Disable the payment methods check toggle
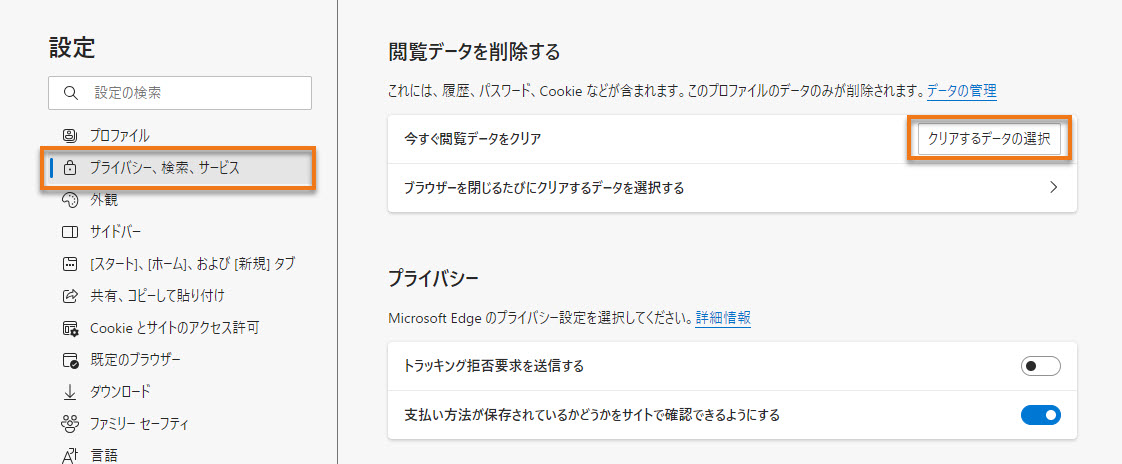1122x464 pixels. pyautogui.click(x=1040, y=415)
